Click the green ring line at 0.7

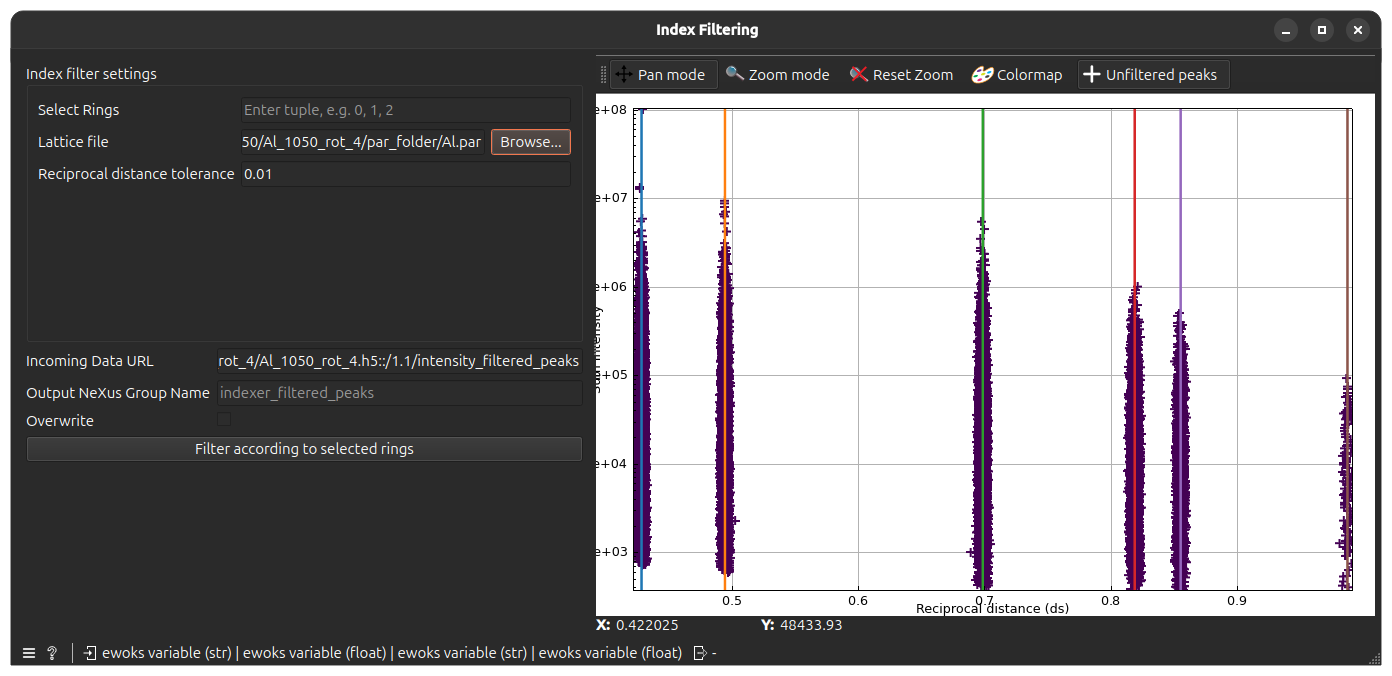pyautogui.click(x=983, y=349)
